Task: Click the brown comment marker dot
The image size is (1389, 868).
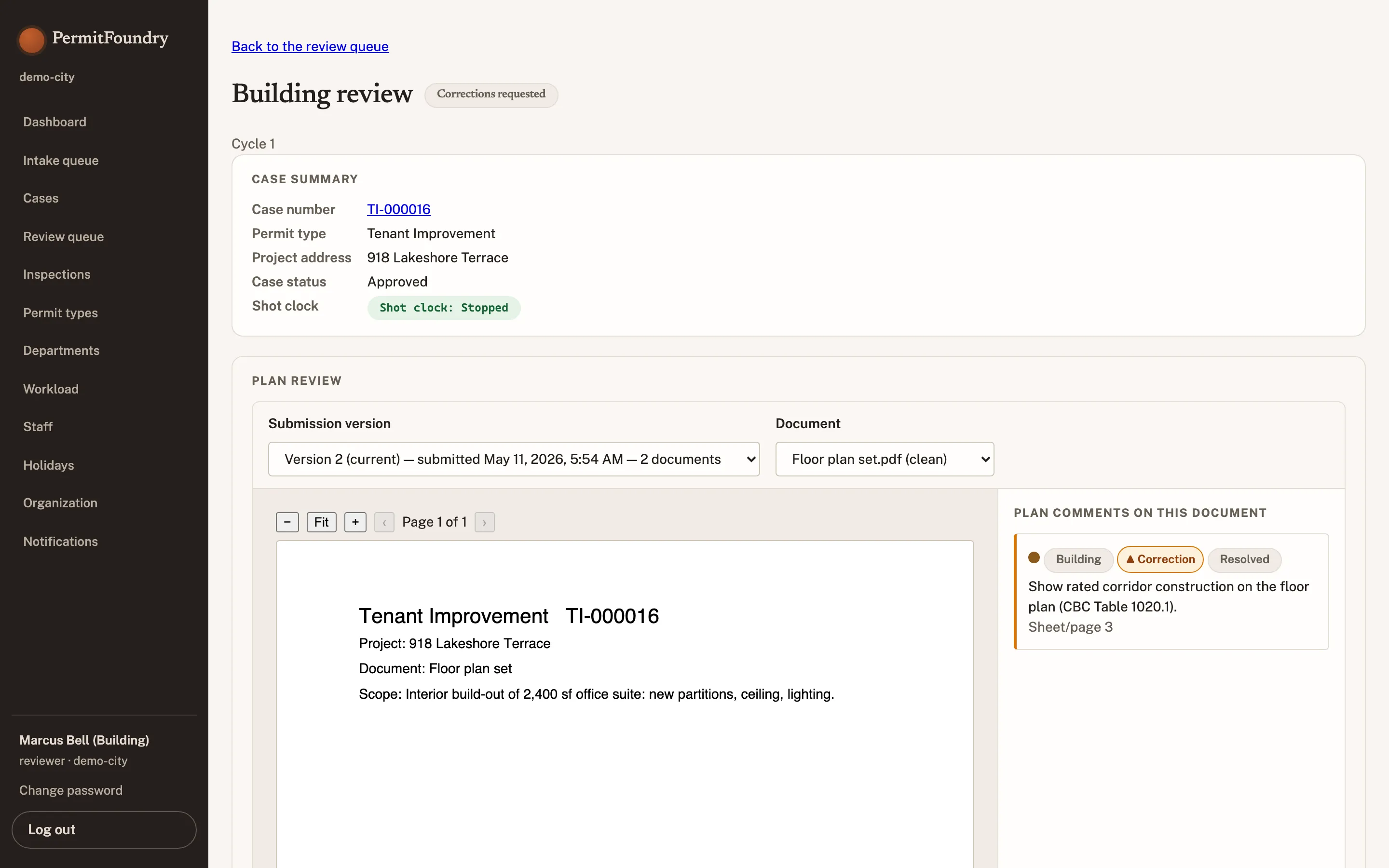Action: tap(1034, 557)
